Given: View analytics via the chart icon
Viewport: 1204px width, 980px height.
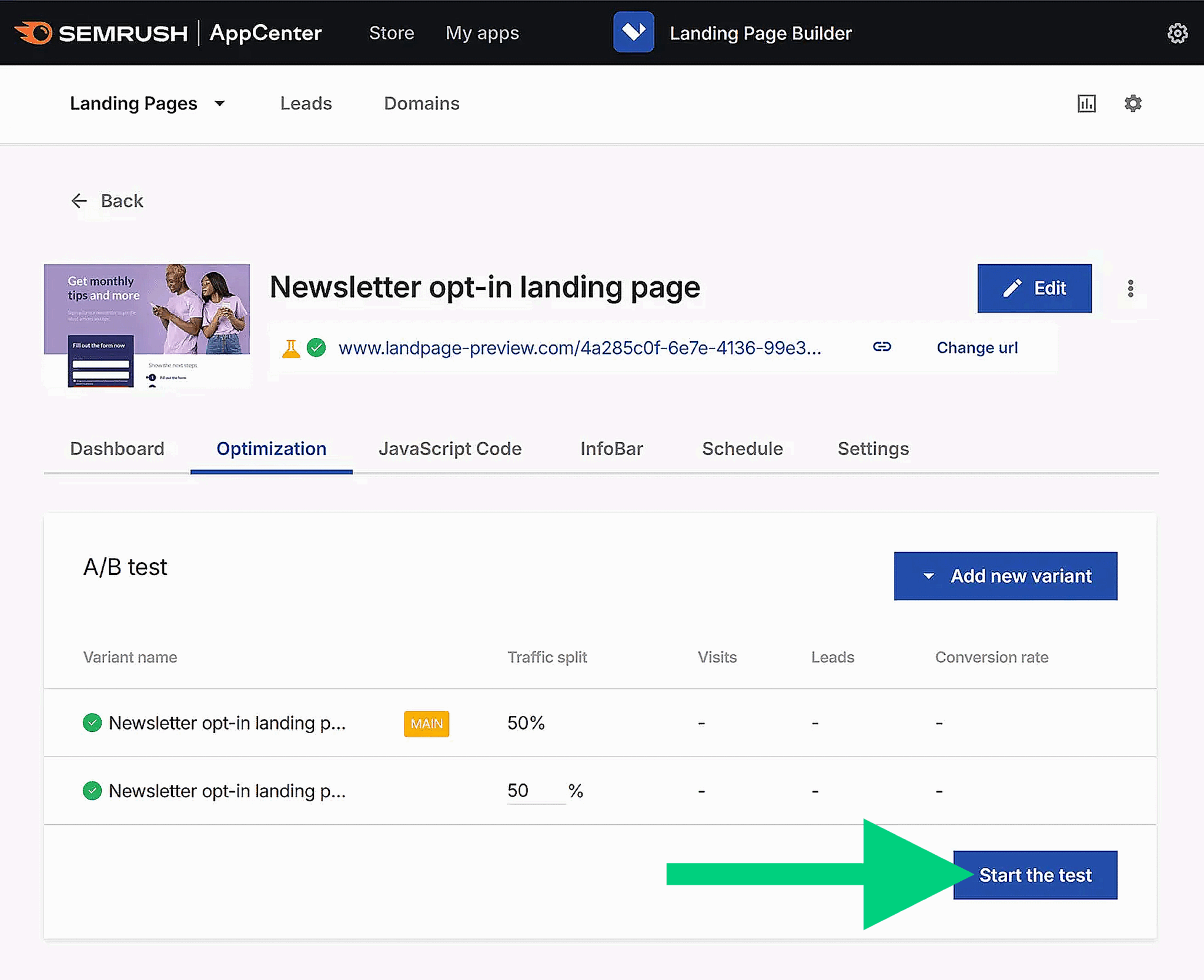Looking at the screenshot, I should point(1086,103).
